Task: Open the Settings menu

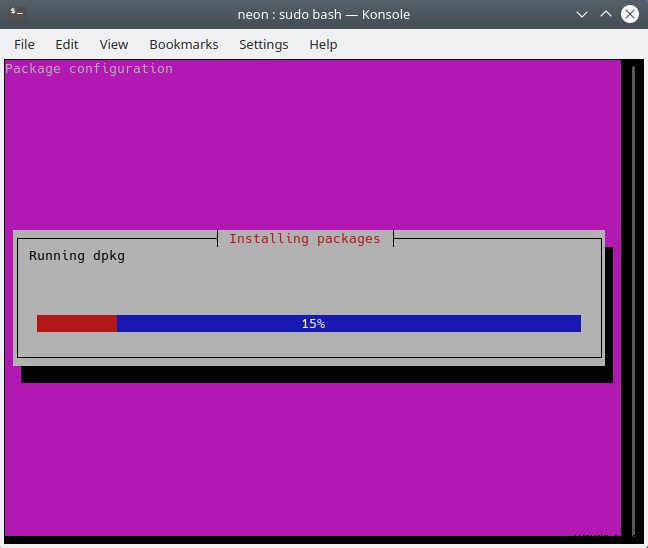Action: 264,44
